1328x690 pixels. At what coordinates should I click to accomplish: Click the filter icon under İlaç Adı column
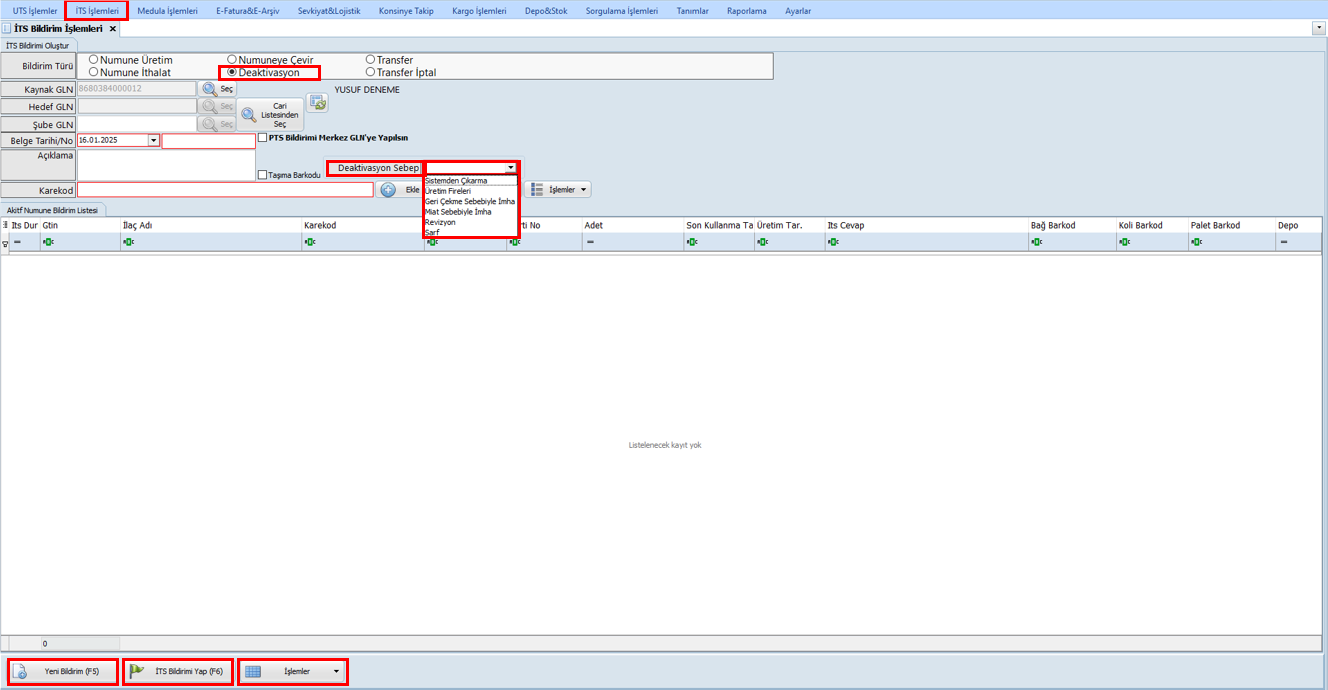pyautogui.click(x=127, y=242)
